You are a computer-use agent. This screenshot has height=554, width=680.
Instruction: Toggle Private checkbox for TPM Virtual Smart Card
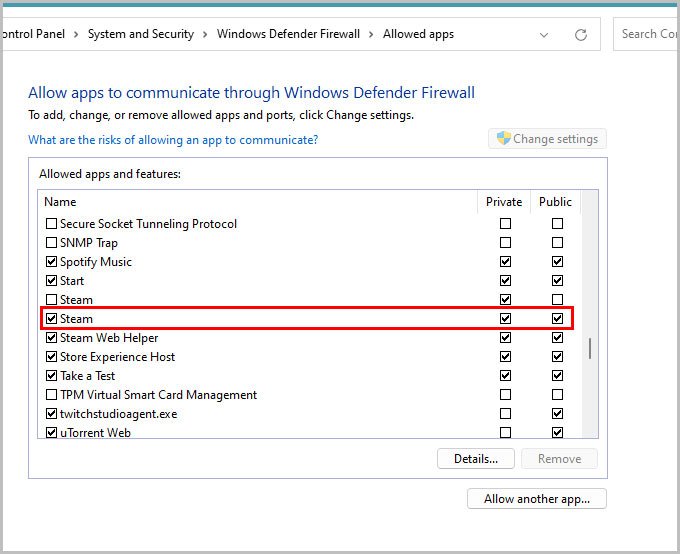(505, 395)
